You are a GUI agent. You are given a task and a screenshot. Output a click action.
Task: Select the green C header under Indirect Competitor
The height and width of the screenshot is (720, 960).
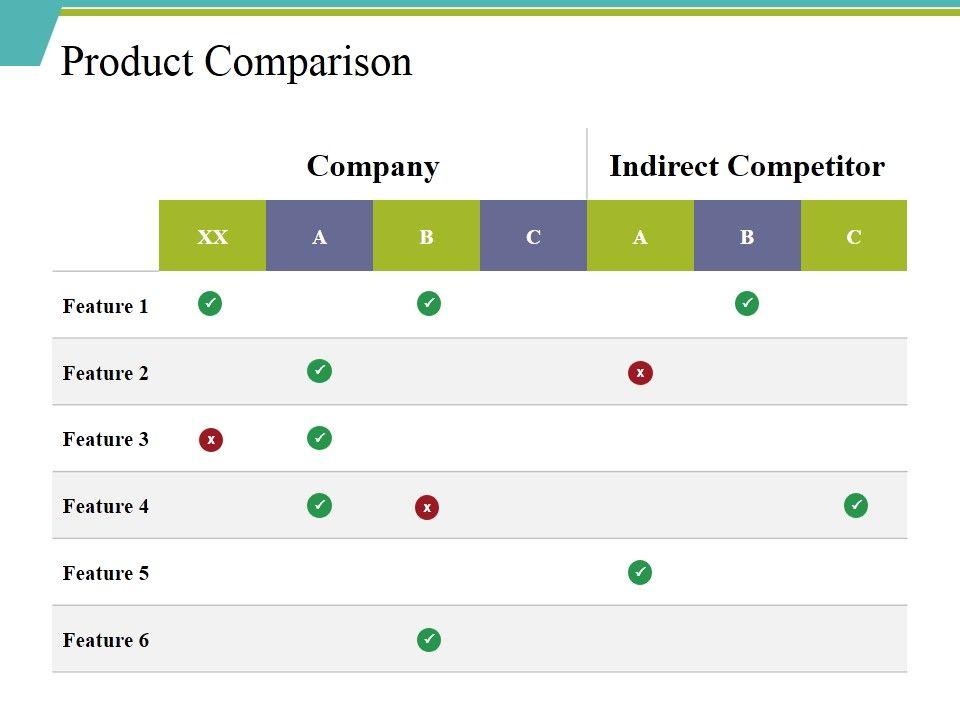[x=854, y=236]
